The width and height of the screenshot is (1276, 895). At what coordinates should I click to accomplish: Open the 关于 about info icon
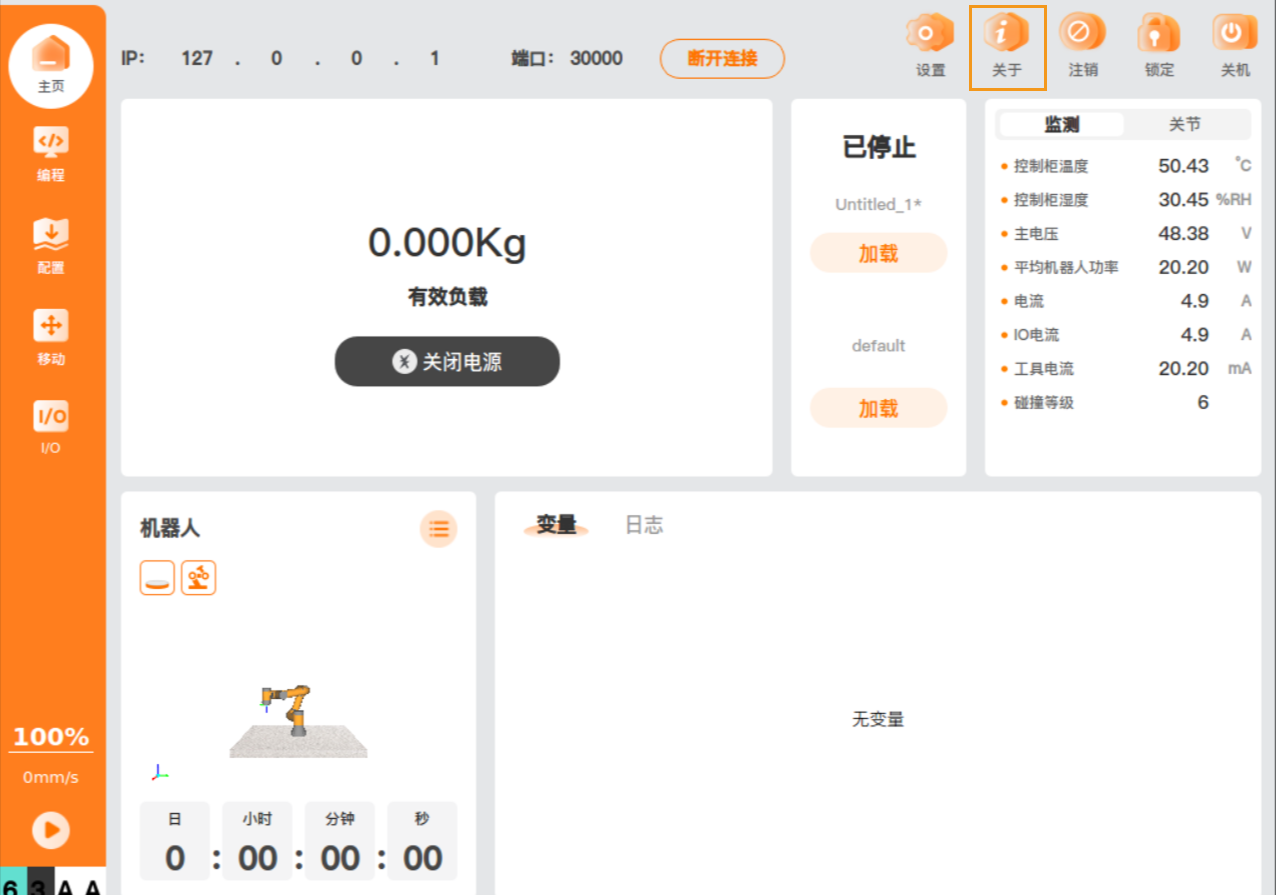tap(1007, 46)
